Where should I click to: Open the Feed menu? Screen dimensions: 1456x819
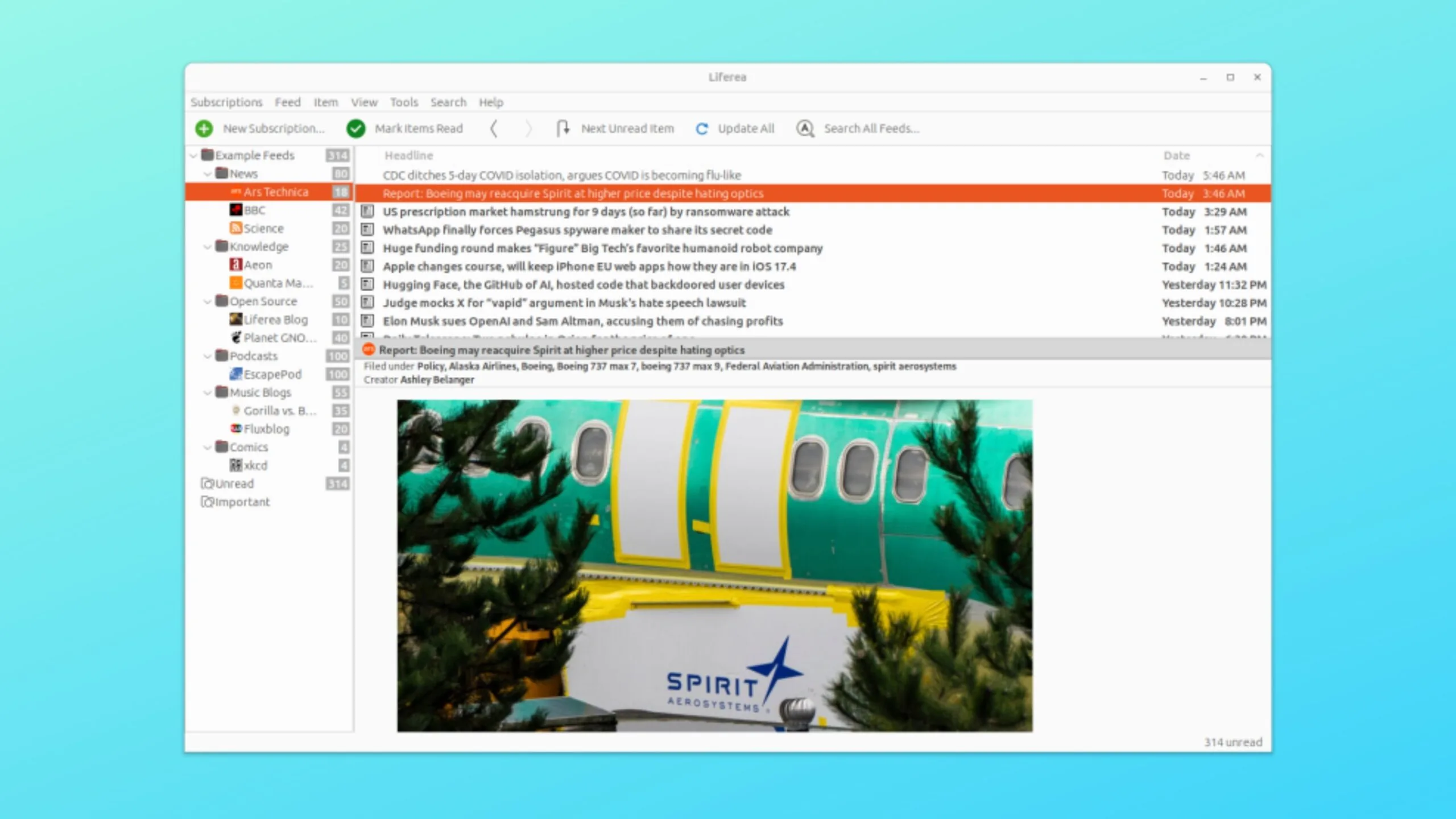[288, 102]
